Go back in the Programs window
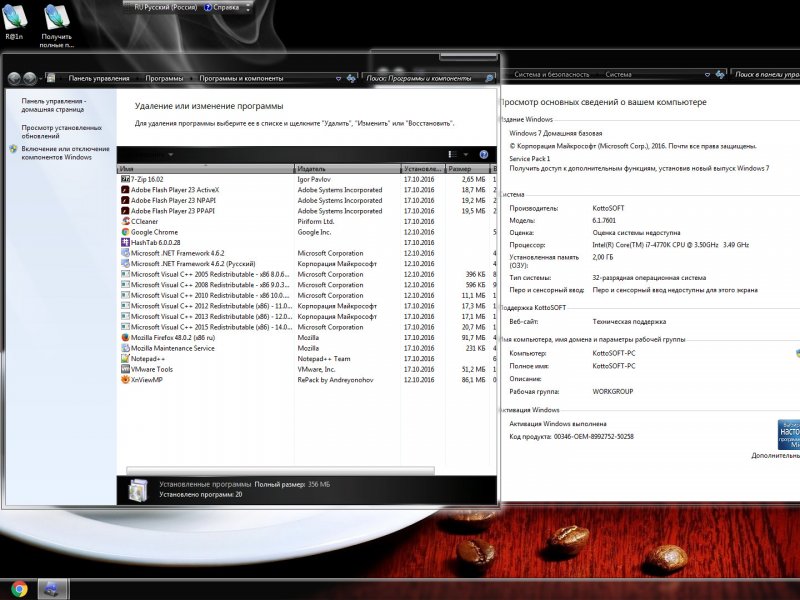The height and width of the screenshot is (600, 800). pos(14,78)
